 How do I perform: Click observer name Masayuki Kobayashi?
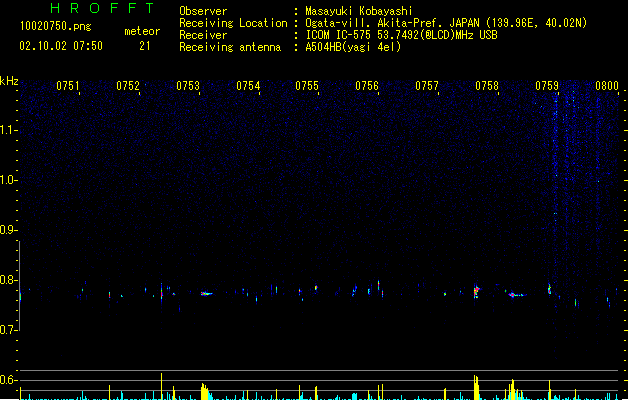[x=359, y=11]
